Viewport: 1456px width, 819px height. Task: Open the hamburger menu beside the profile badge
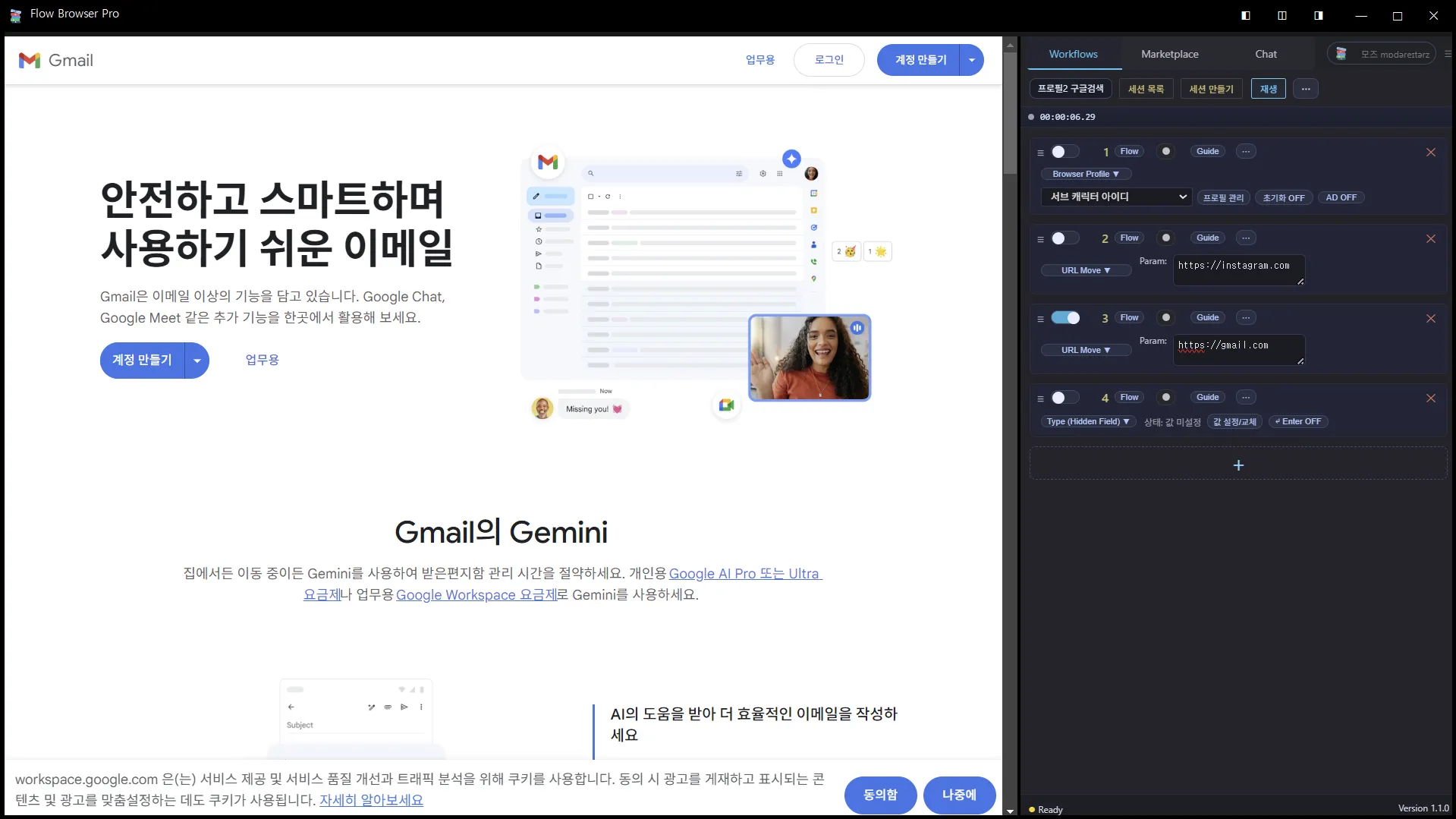[1448, 53]
